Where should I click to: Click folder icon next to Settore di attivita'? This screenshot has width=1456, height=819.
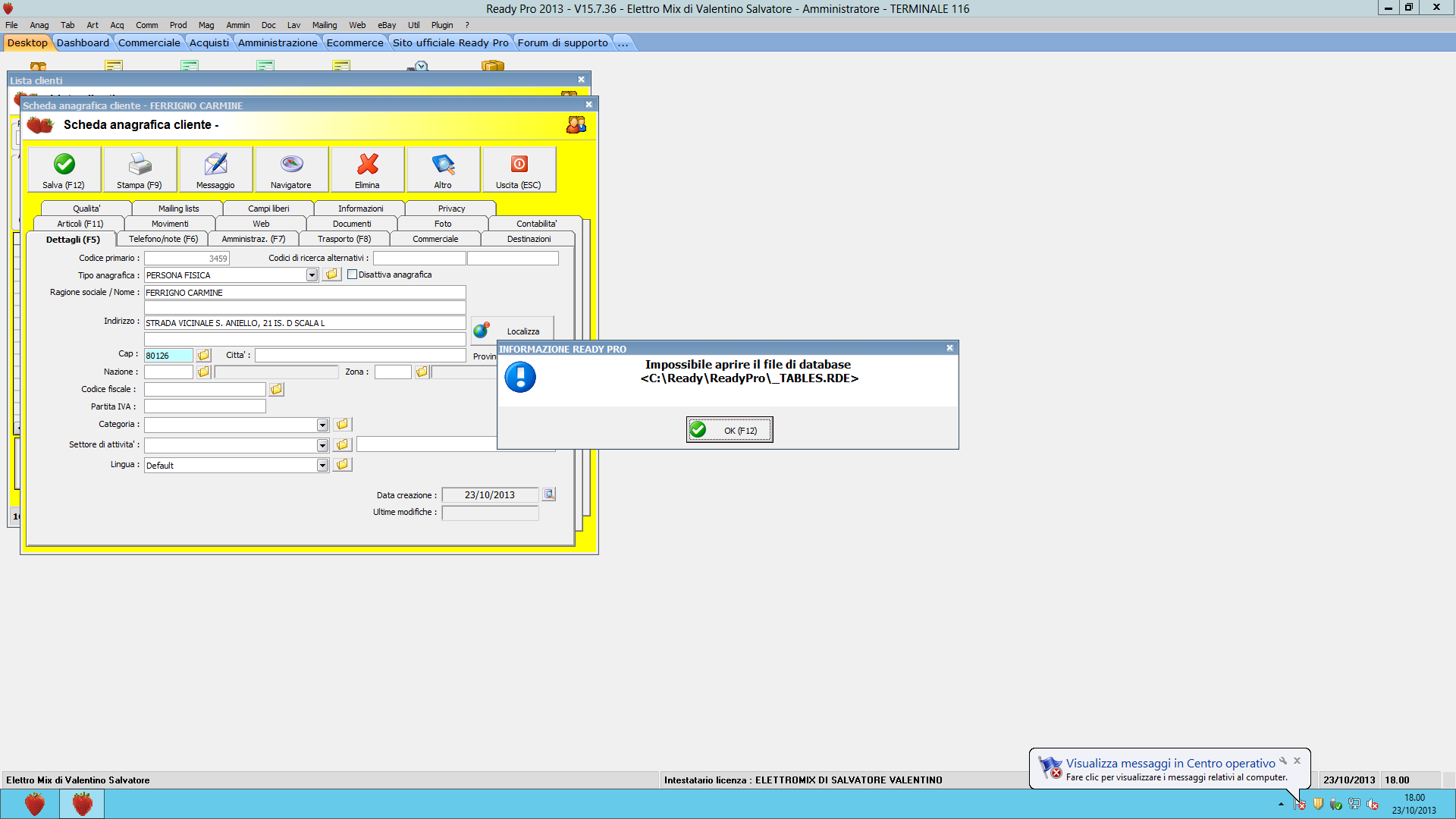[342, 444]
